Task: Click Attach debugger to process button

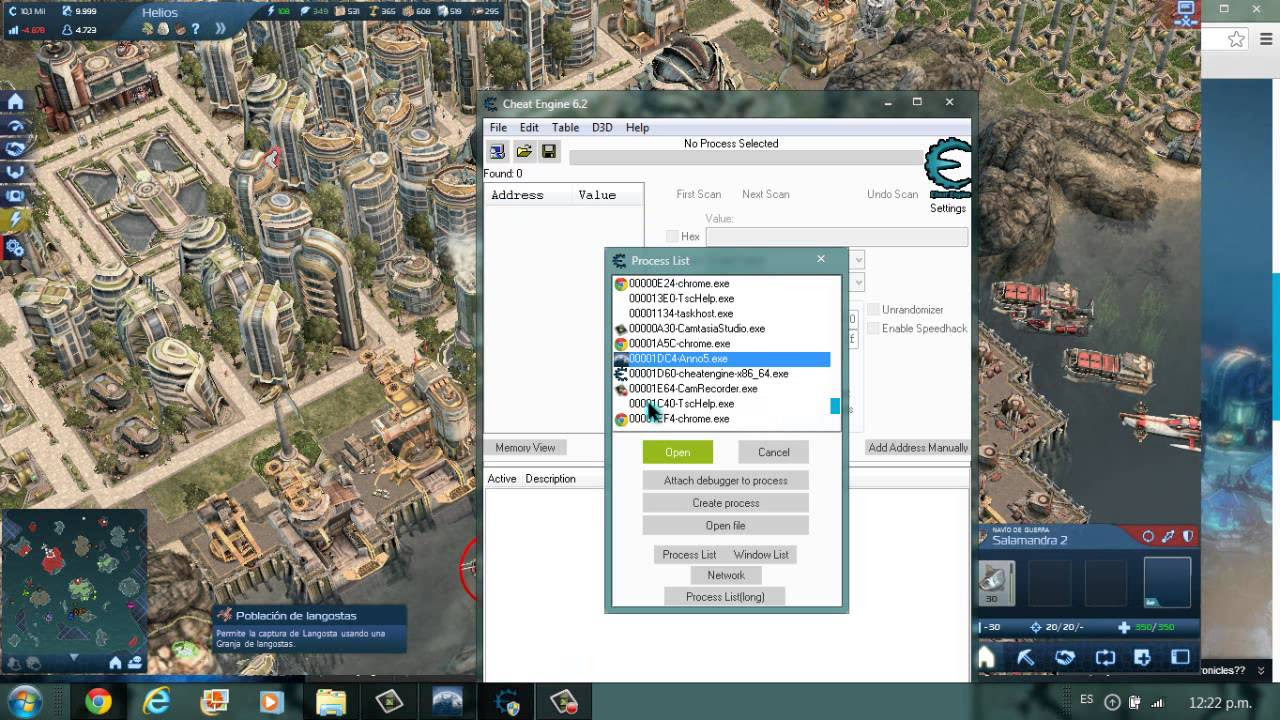Action: 726,480
